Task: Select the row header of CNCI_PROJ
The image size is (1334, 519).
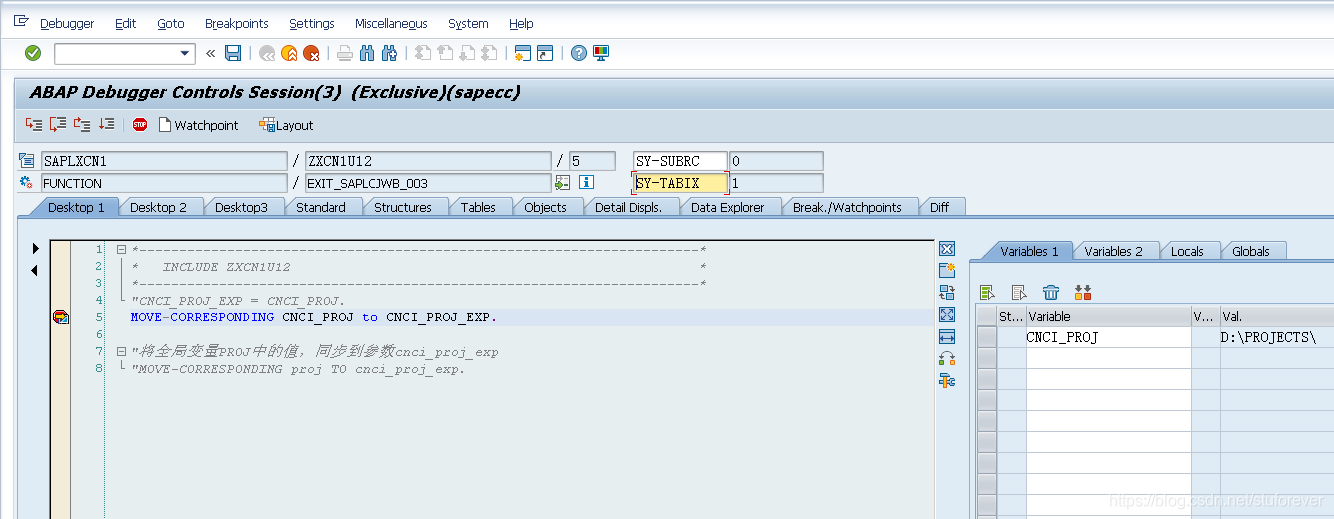Action: tap(987, 337)
